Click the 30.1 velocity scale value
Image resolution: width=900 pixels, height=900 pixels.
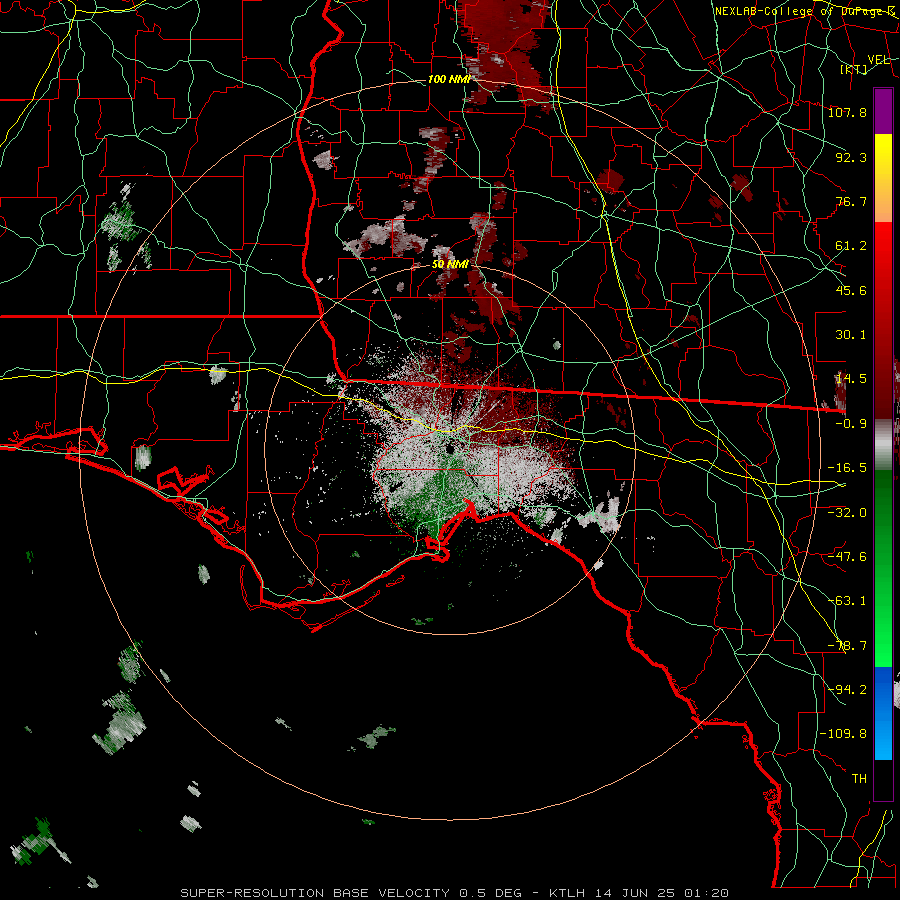coord(851,335)
